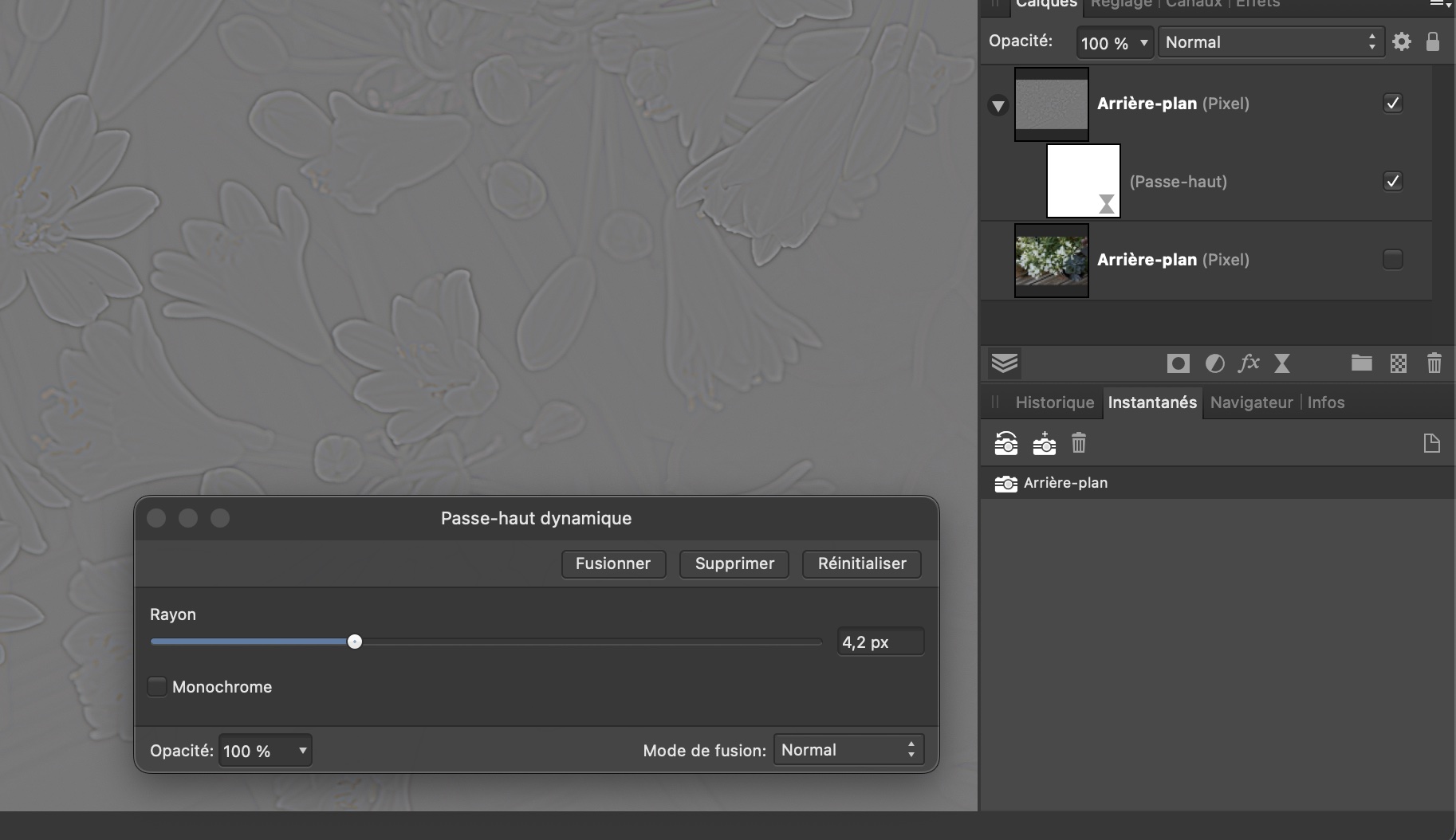The height and width of the screenshot is (840, 1456).
Task: Show the bottom Arrière-plan layer with its checkbox
Action: coord(1393,259)
